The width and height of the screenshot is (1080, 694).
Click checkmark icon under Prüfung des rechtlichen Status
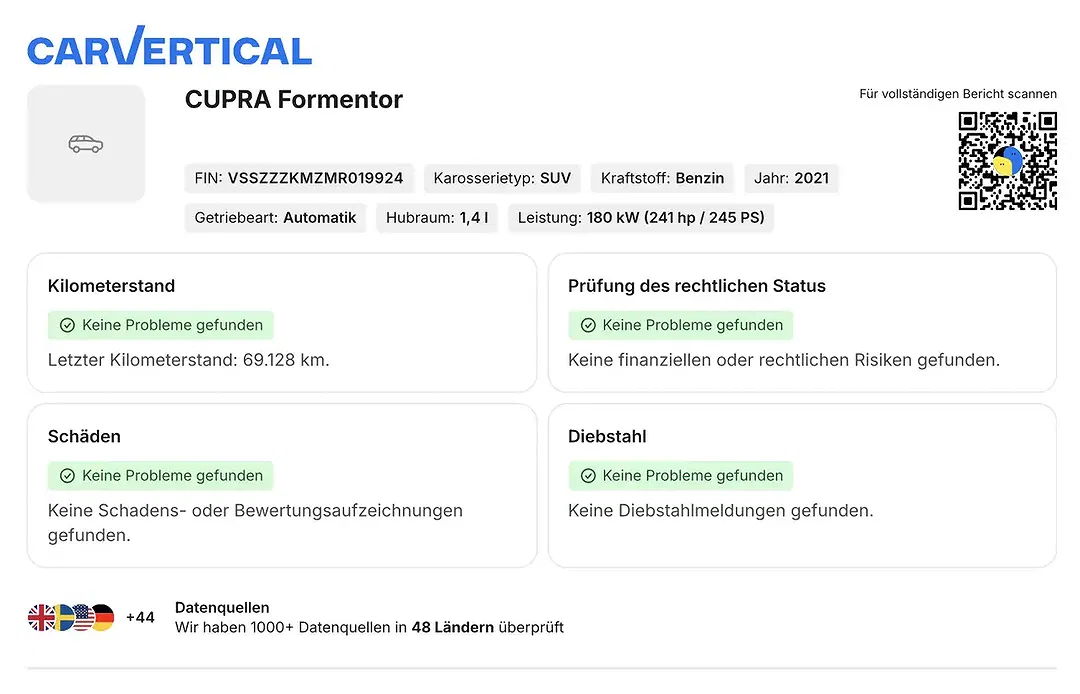click(x=588, y=325)
